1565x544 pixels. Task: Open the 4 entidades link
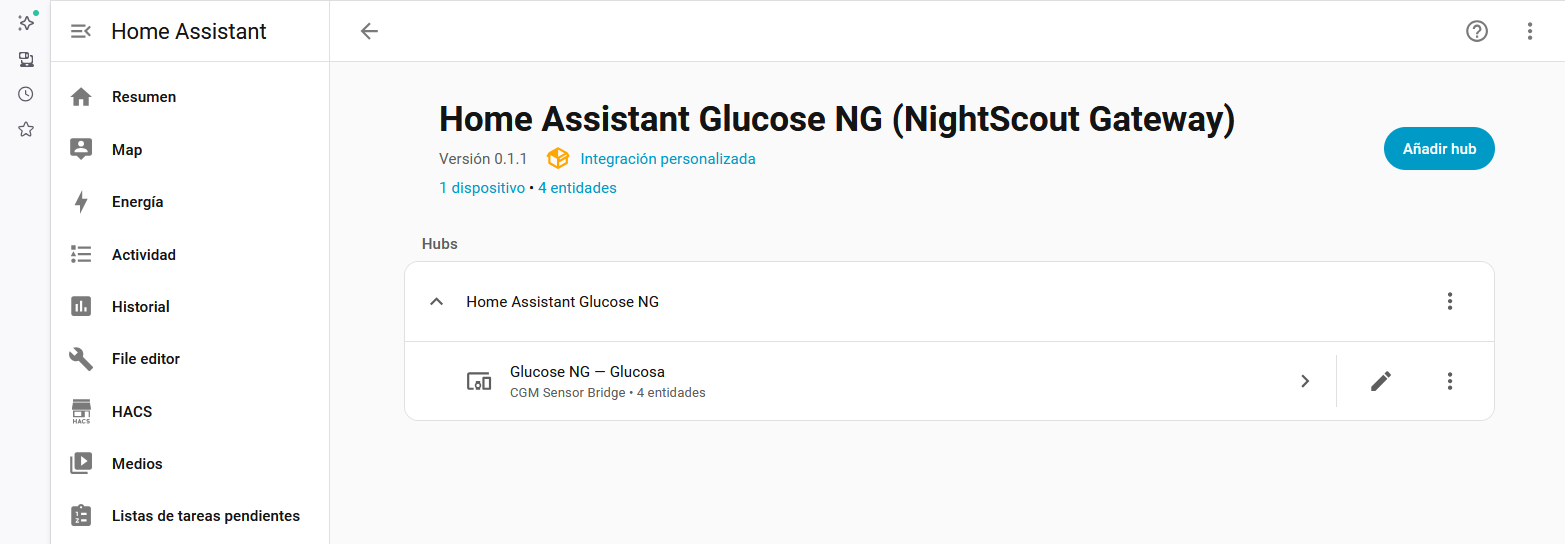(x=577, y=188)
